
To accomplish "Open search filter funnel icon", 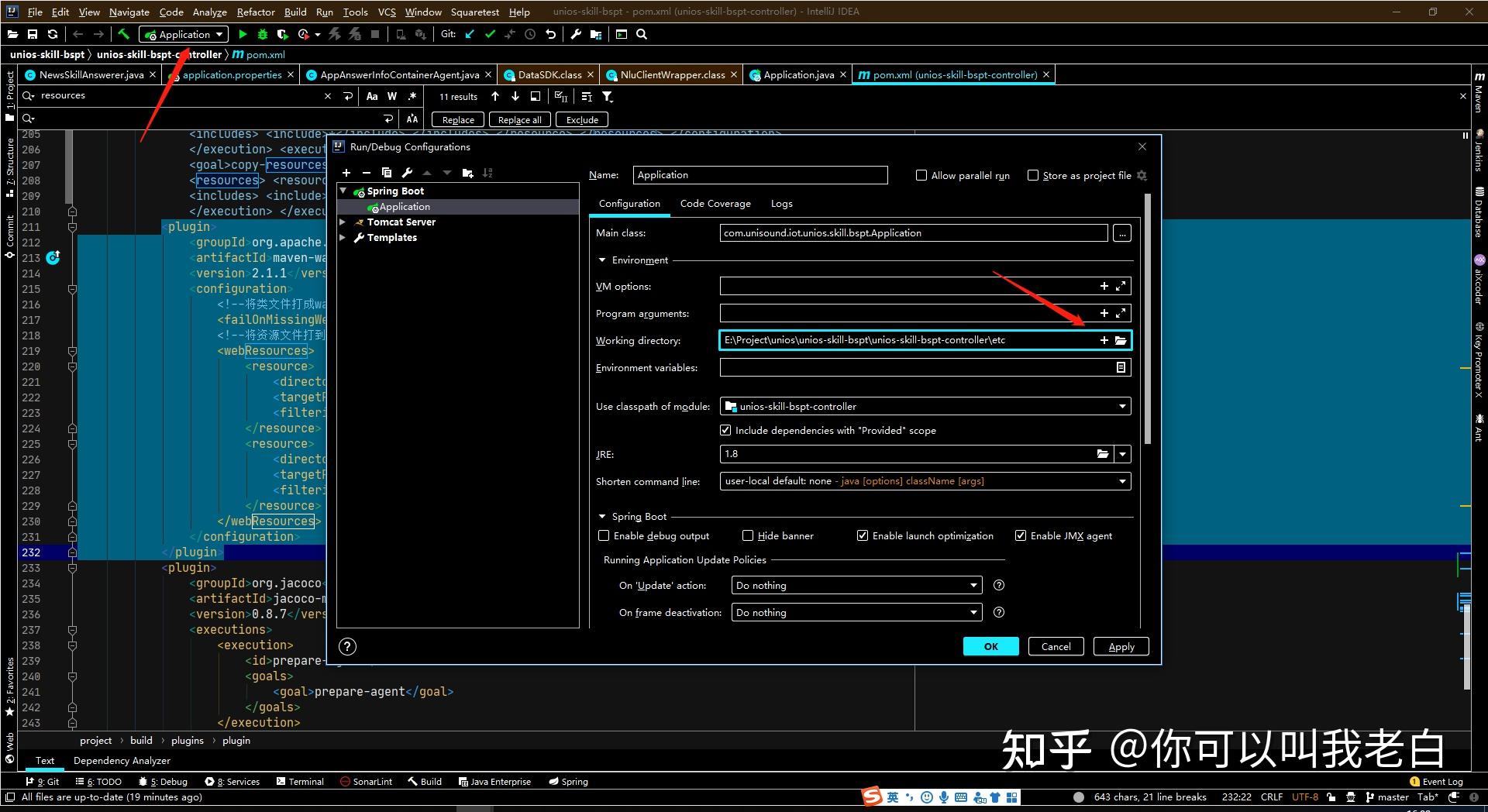I will coord(608,96).
